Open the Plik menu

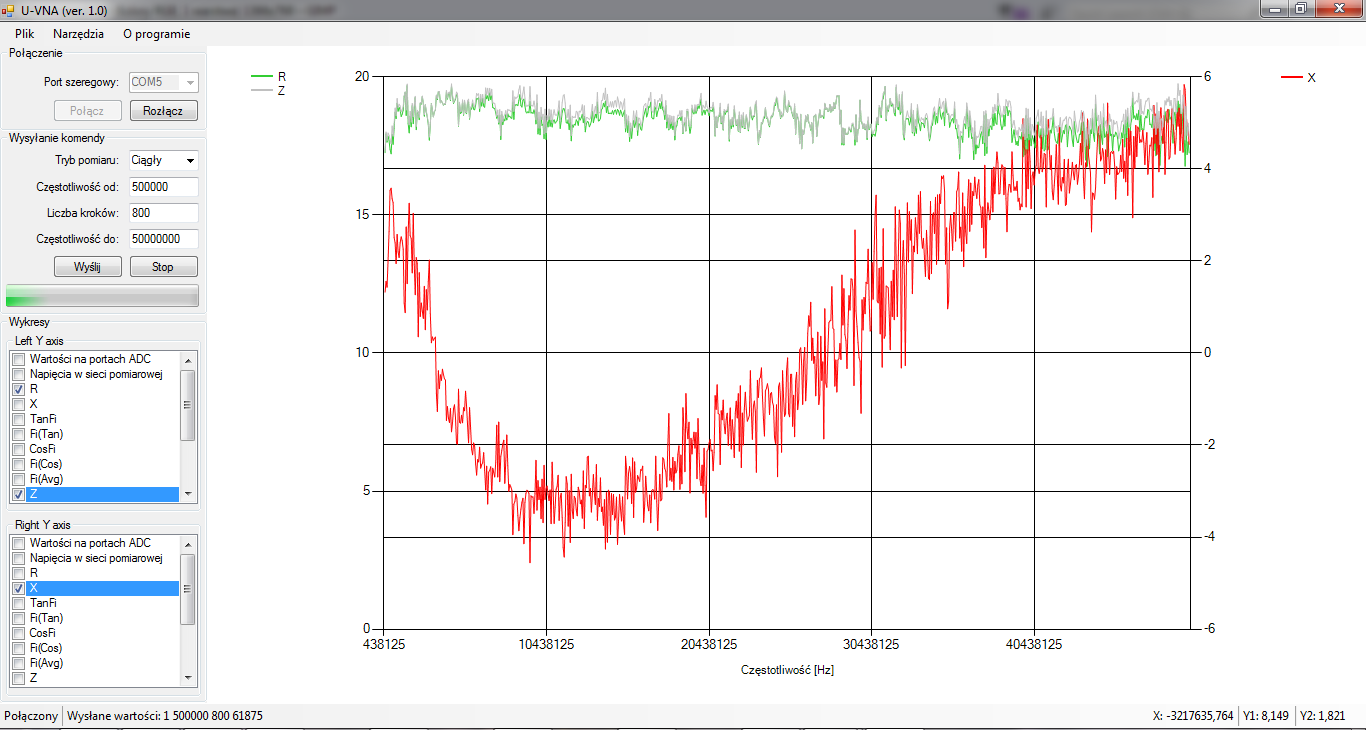click(x=24, y=33)
